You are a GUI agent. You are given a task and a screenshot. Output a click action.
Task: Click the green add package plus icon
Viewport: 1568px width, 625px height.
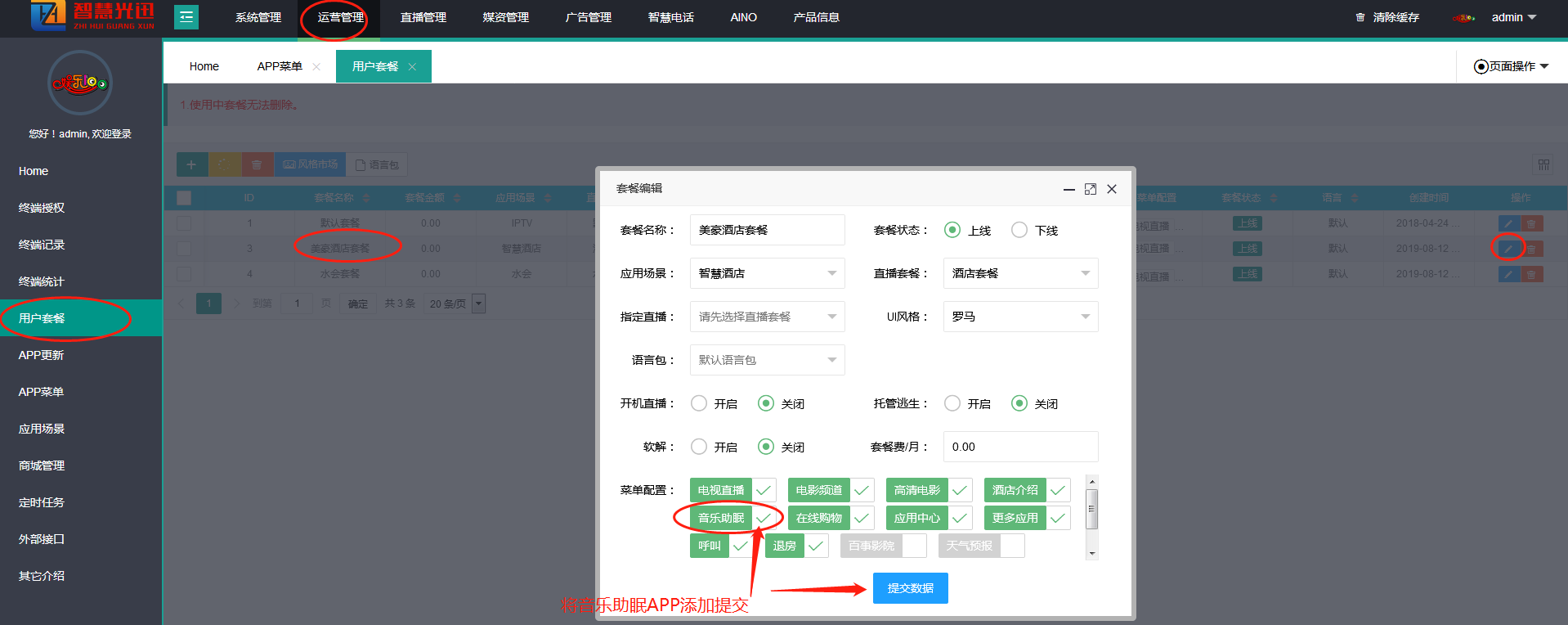point(191,165)
